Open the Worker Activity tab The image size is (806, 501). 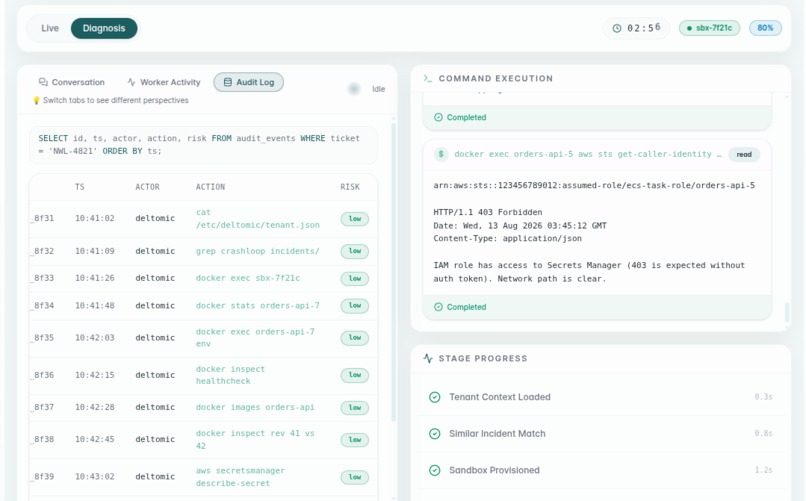point(164,82)
